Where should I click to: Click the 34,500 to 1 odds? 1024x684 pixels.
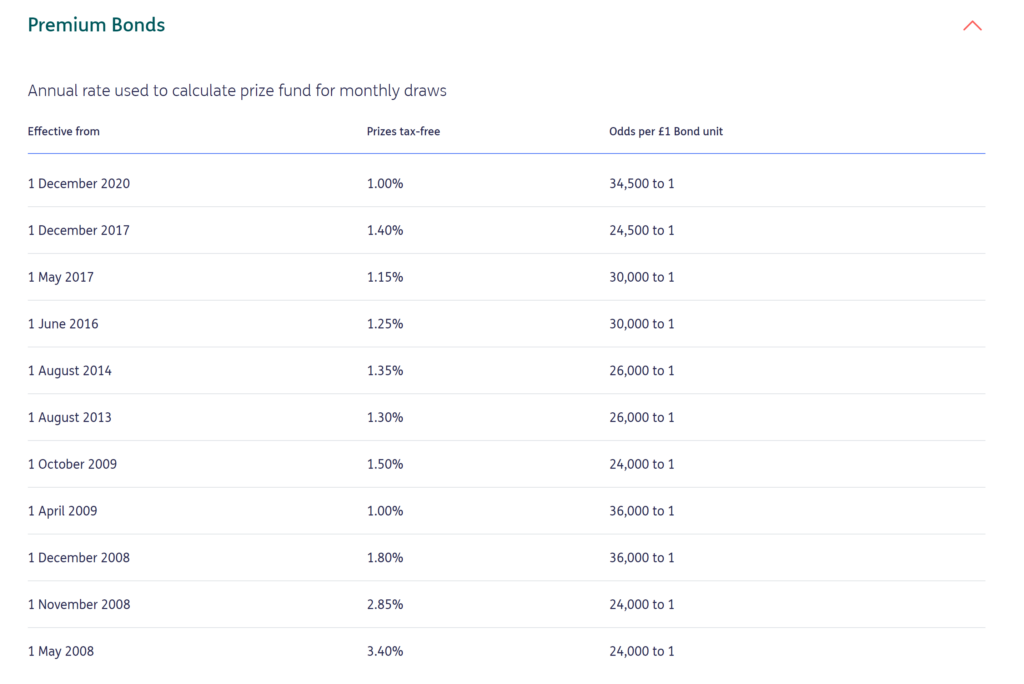[x=641, y=184]
